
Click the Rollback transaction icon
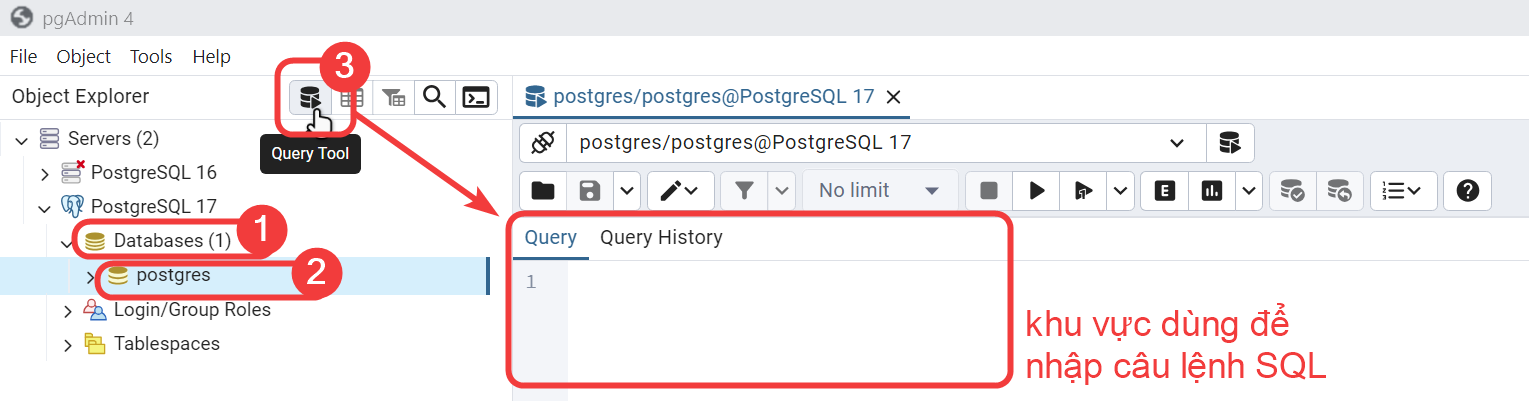(x=1339, y=190)
